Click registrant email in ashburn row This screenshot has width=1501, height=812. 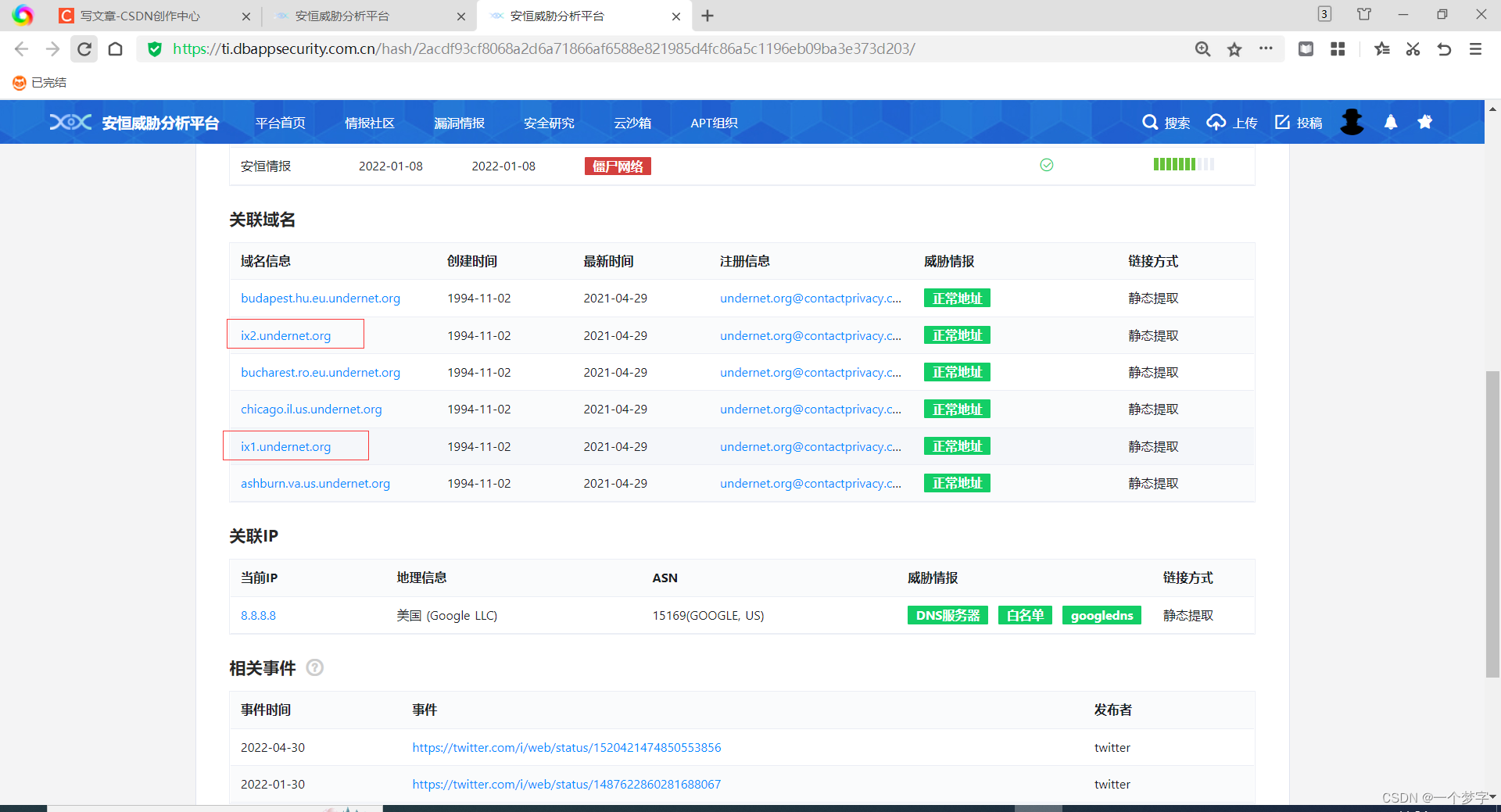pyautogui.click(x=811, y=484)
